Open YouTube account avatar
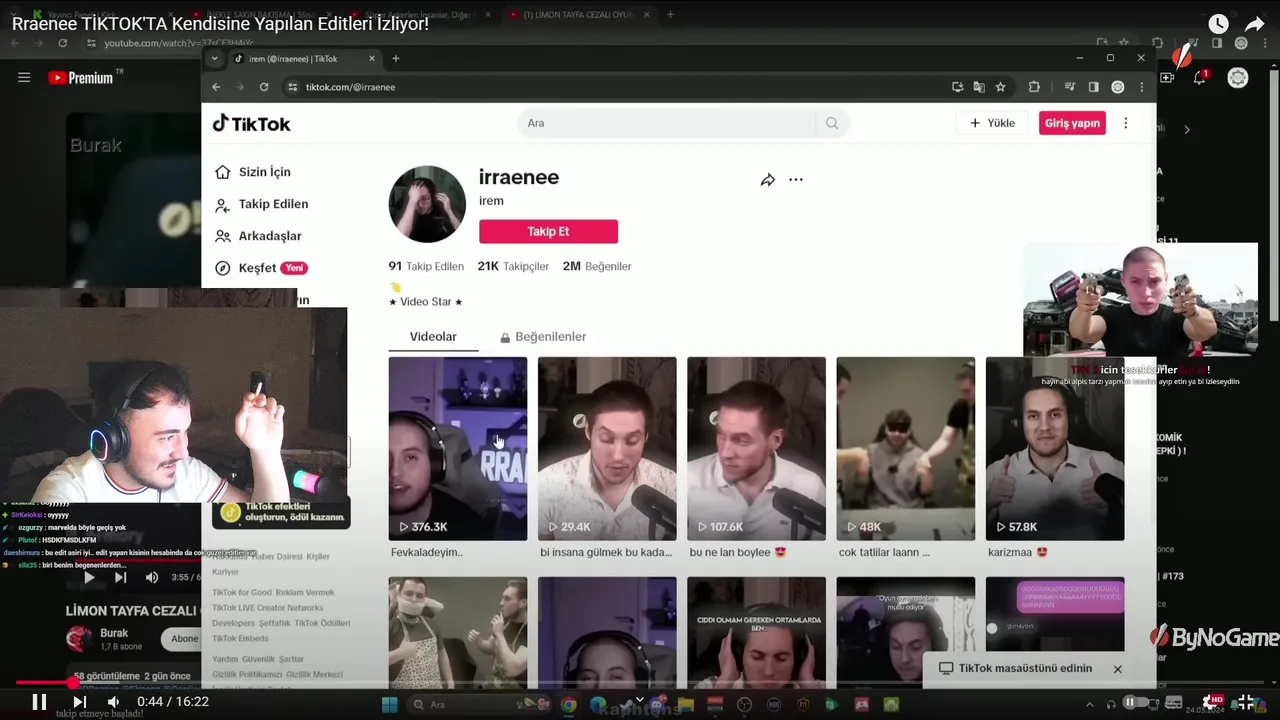This screenshot has width=1280, height=720. pyautogui.click(x=1238, y=77)
